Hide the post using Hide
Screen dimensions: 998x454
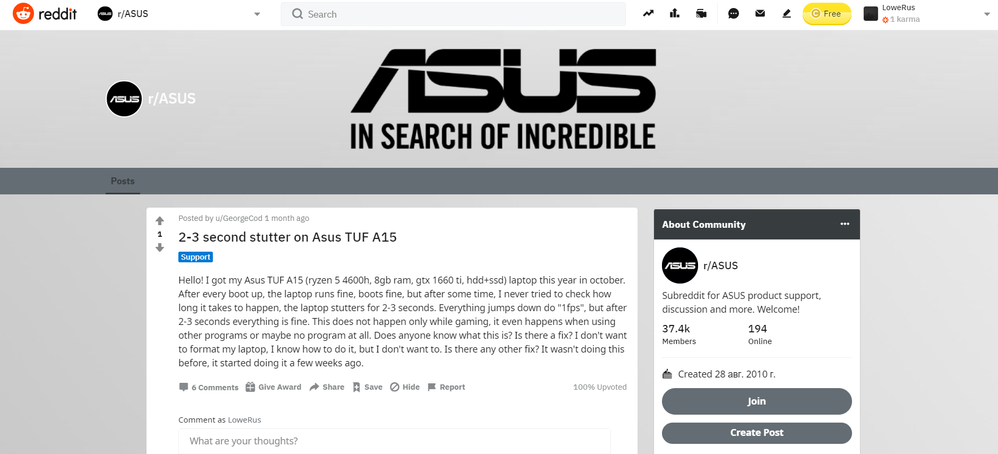tap(405, 387)
